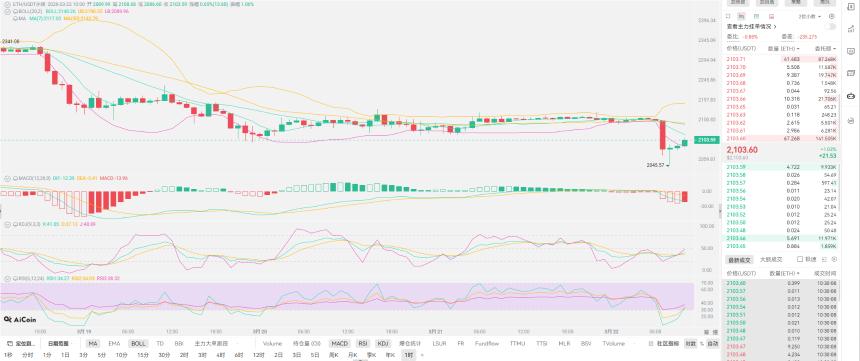Select the active 1时 timeframe
The width and height of the screenshot is (860, 361).
coord(408,355)
